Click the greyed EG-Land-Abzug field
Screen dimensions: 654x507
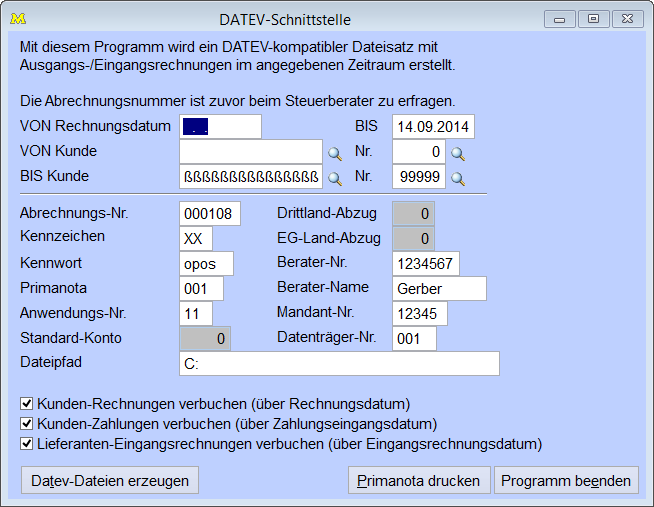coord(413,238)
